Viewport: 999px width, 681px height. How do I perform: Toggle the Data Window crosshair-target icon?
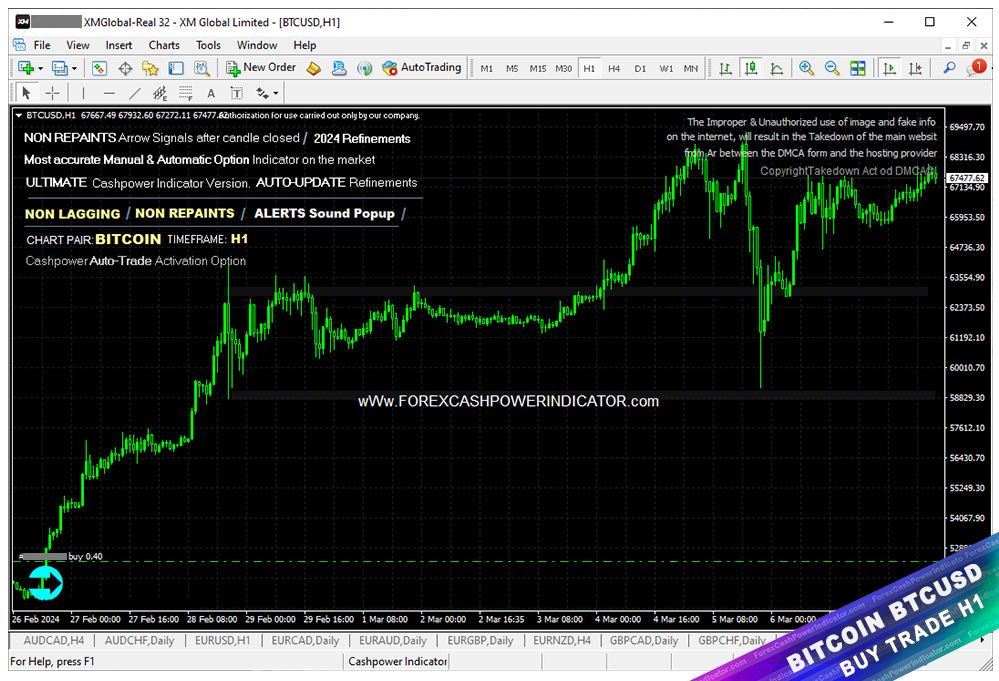pos(126,68)
